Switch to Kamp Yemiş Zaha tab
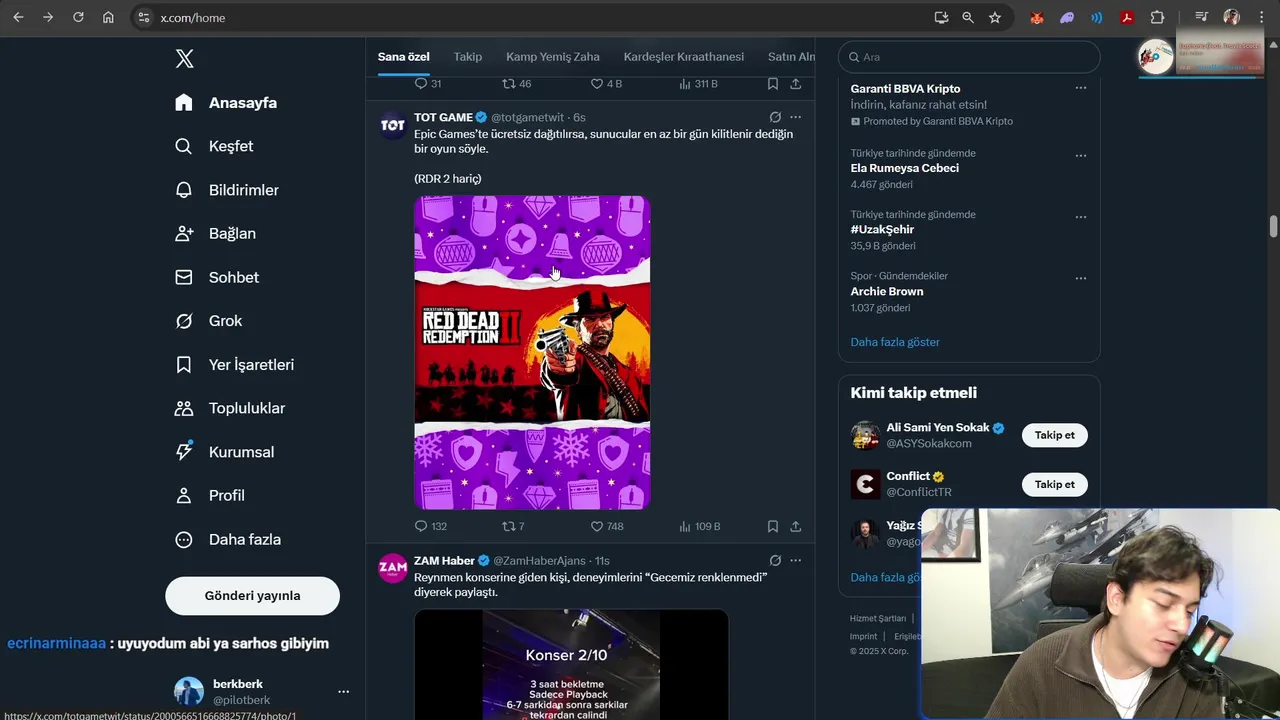 tap(553, 57)
